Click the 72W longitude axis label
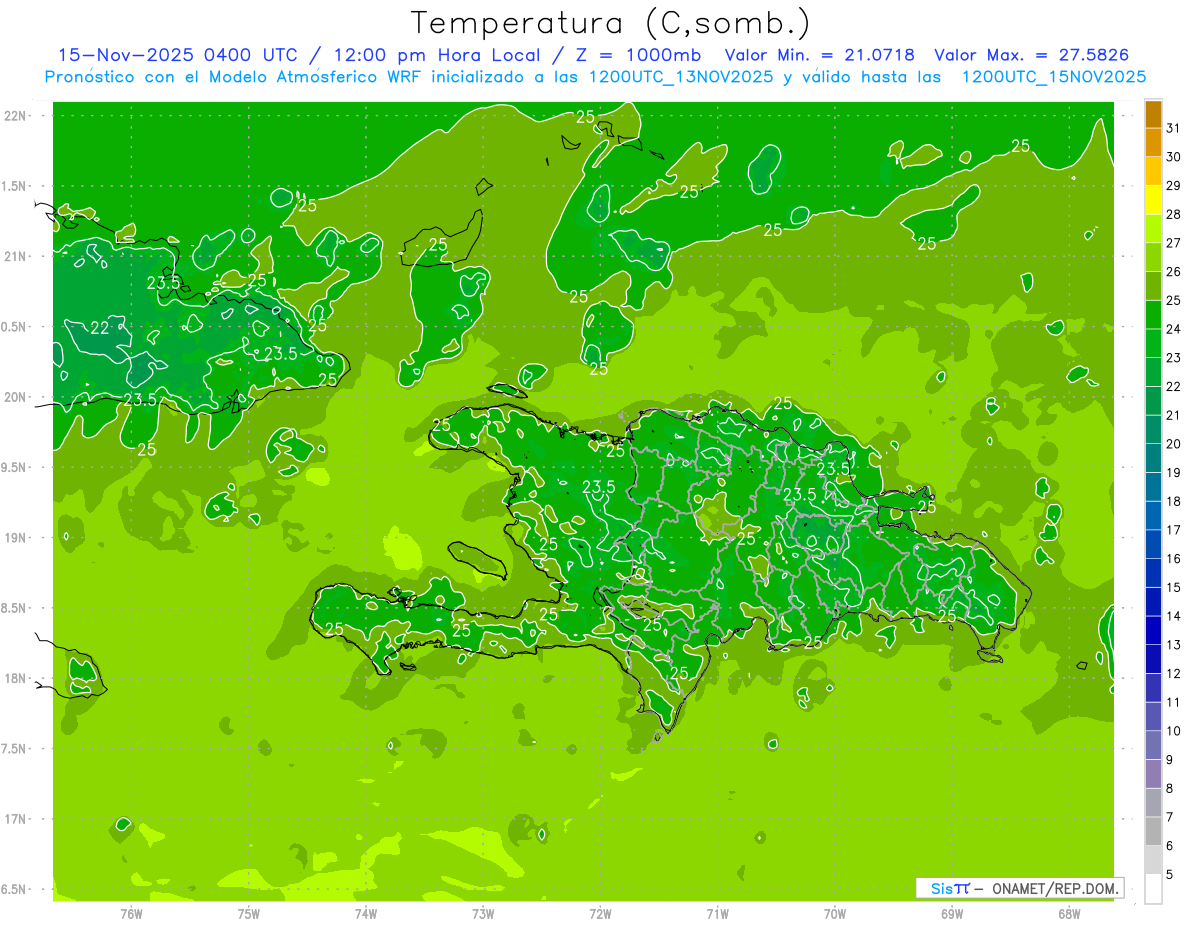 (x=600, y=914)
